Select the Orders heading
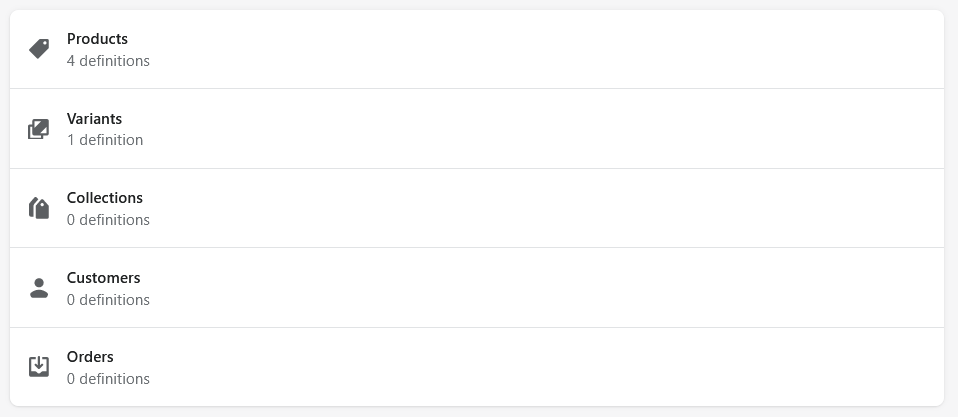This screenshot has width=958, height=417. (x=90, y=357)
